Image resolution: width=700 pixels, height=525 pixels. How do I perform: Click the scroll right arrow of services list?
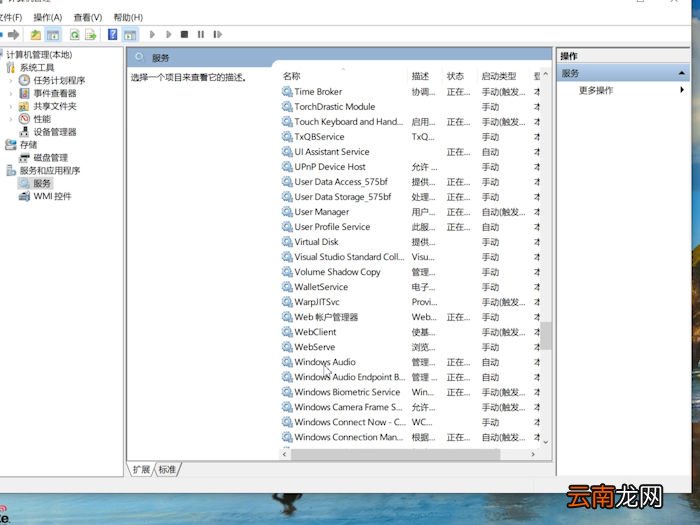tap(533, 454)
